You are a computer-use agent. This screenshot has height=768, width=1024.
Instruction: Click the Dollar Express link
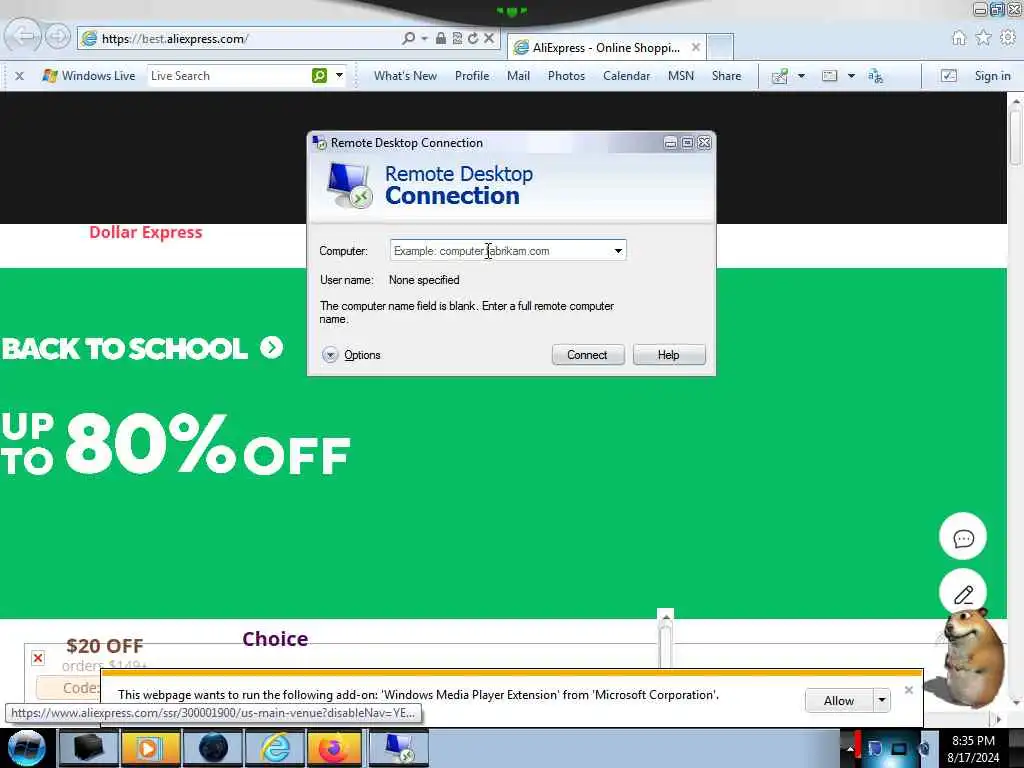146,232
